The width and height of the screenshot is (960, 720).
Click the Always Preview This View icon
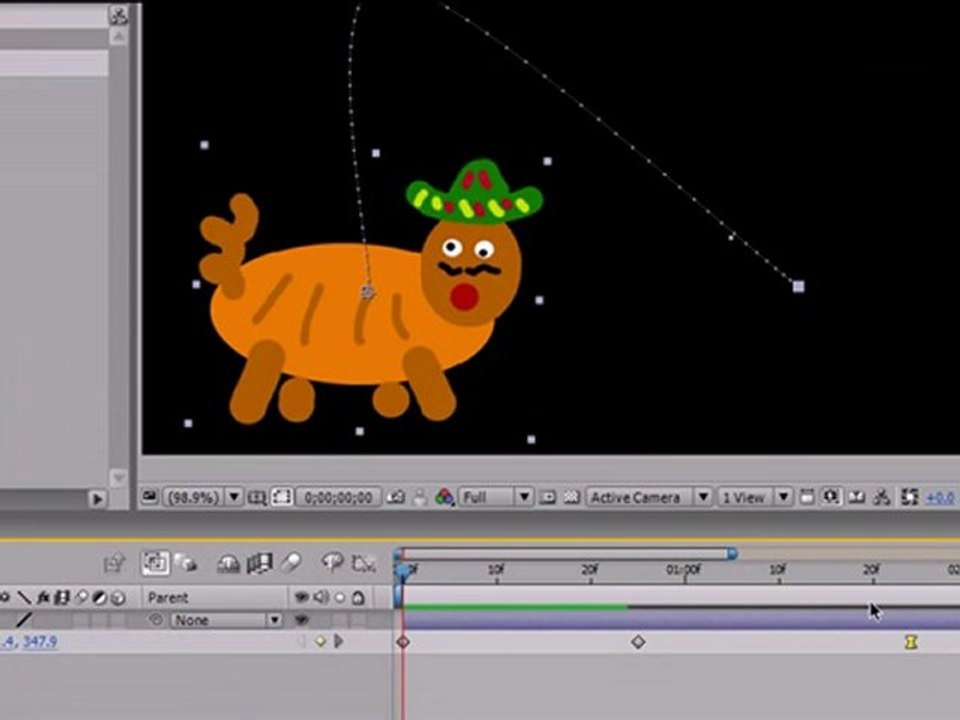coord(149,497)
